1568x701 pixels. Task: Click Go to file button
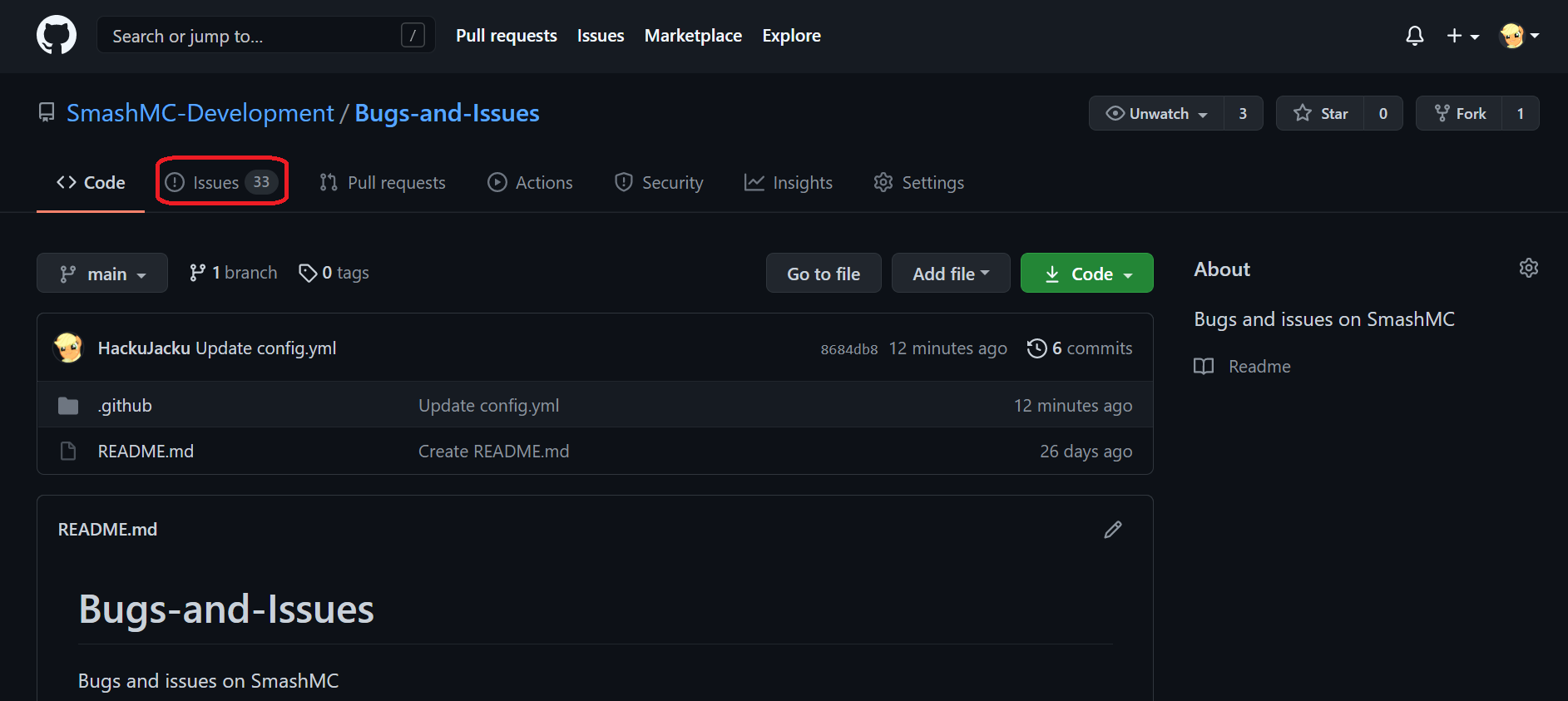pos(824,273)
